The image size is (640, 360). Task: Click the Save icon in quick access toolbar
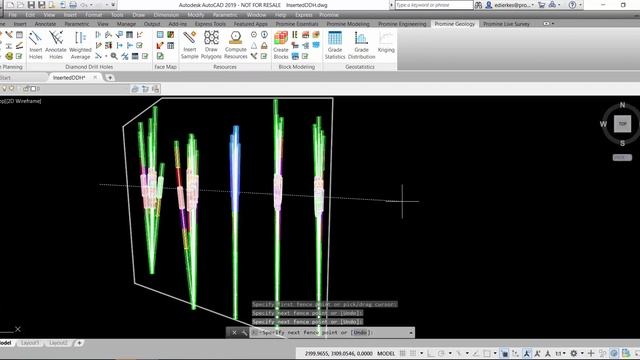[31, 5]
